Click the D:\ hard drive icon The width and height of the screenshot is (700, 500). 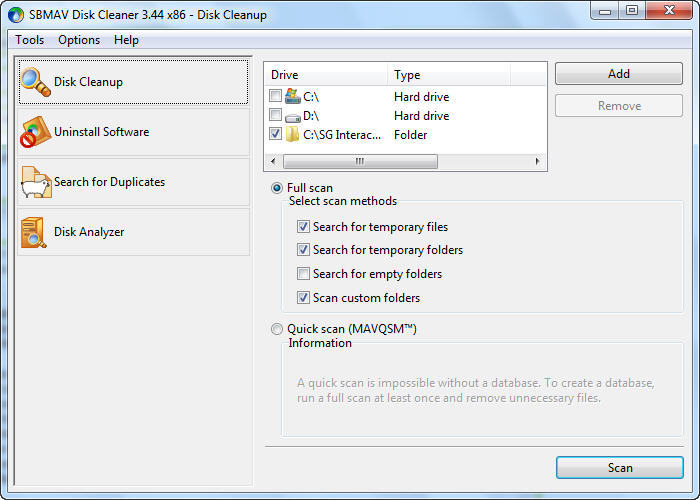(x=293, y=118)
